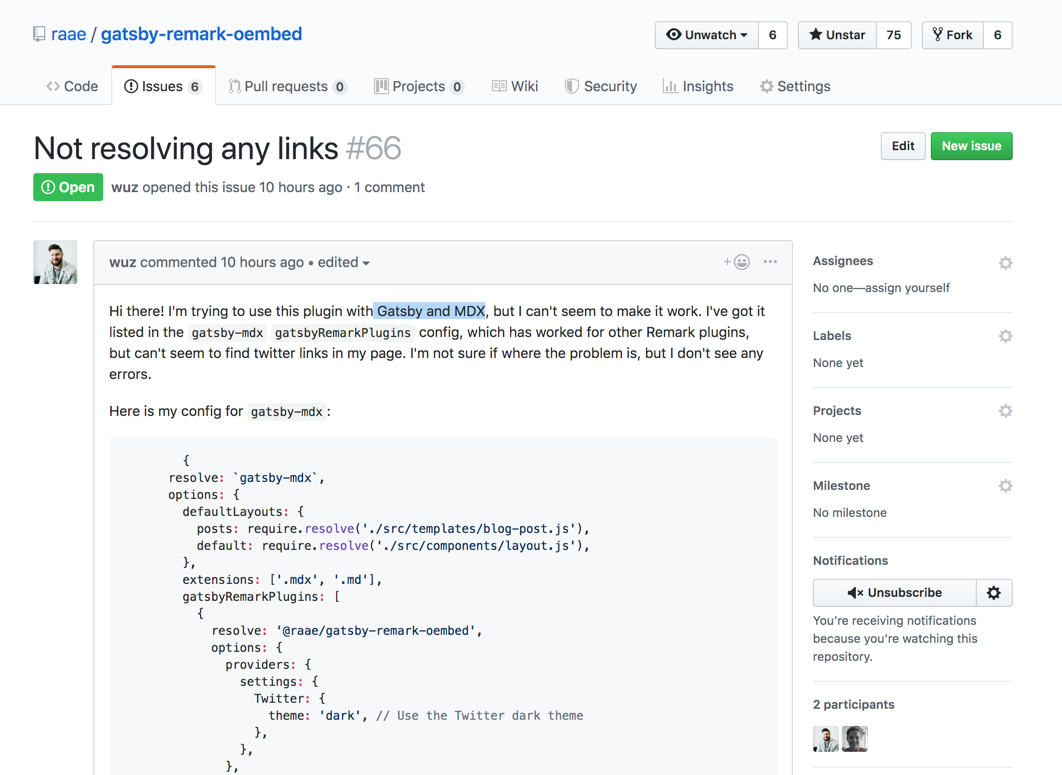The width and height of the screenshot is (1062, 775).
Task: Open the raae owner link
Action: click(x=68, y=34)
